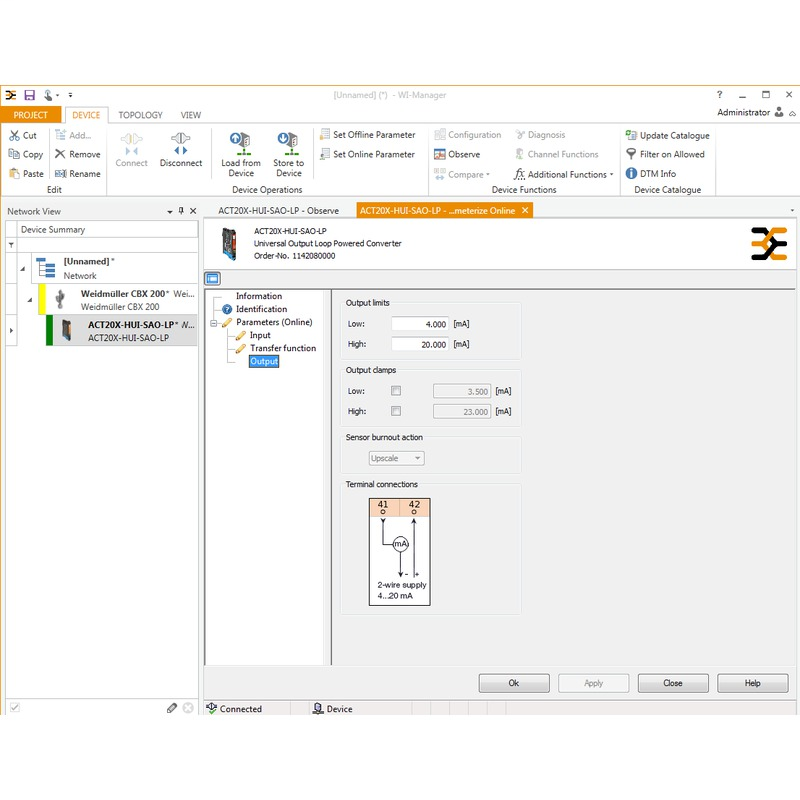Image resolution: width=800 pixels, height=800 pixels.
Task: Select the Transfer function tree item
Action: 283,348
